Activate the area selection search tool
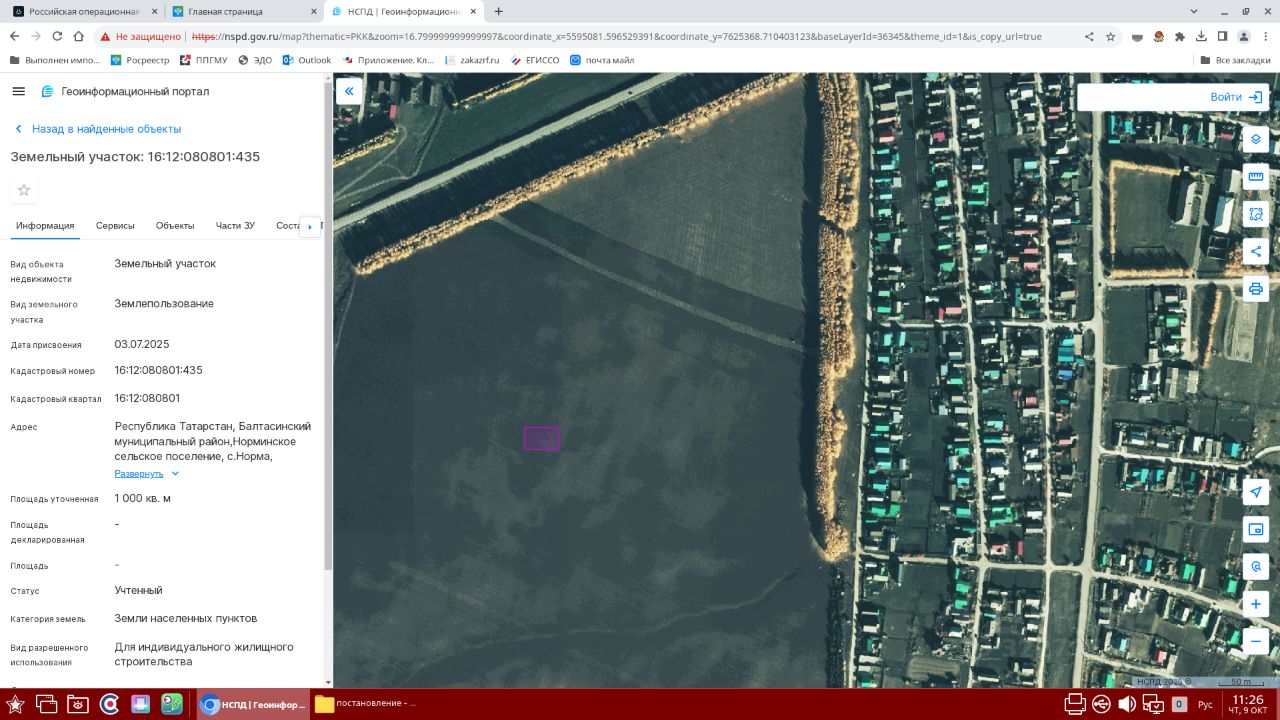The height and width of the screenshot is (720, 1280). click(x=1256, y=214)
